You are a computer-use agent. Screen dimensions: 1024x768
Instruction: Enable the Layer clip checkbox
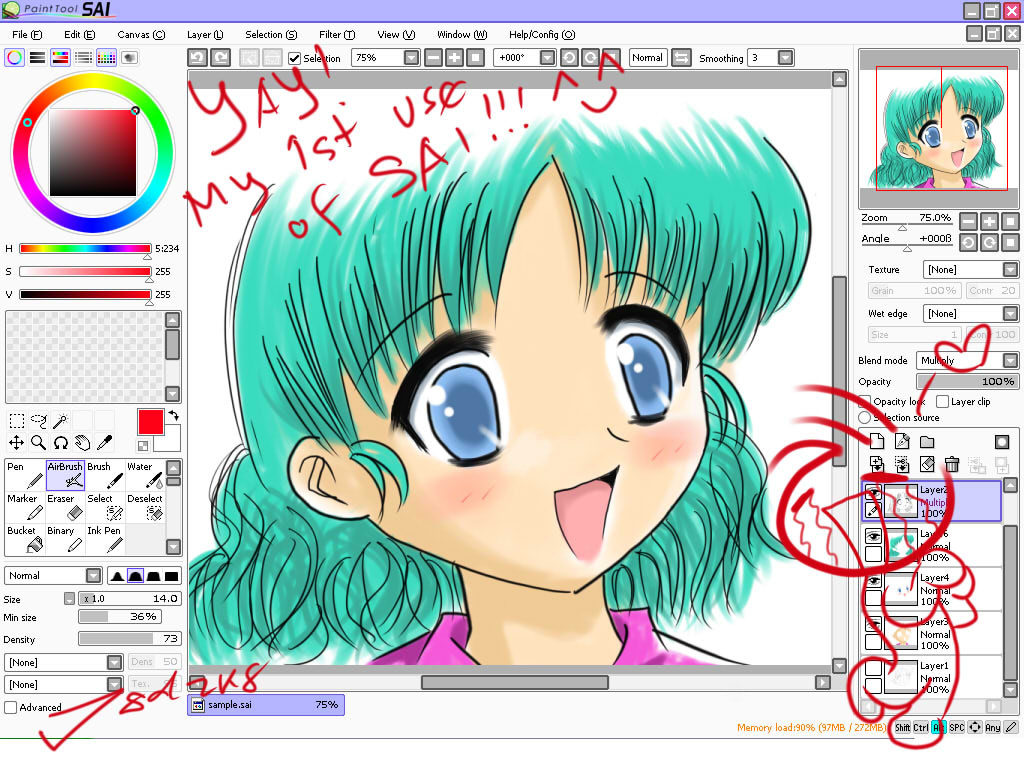[x=942, y=402]
